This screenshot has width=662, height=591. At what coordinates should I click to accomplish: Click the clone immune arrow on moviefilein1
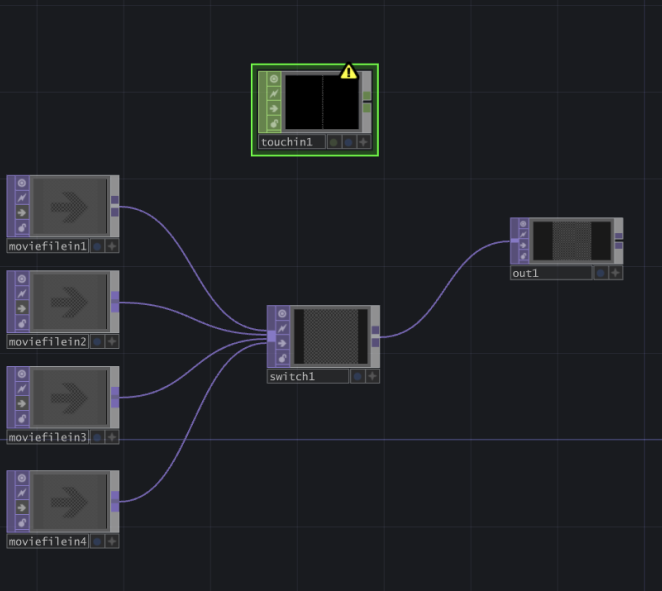coord(22,213)
